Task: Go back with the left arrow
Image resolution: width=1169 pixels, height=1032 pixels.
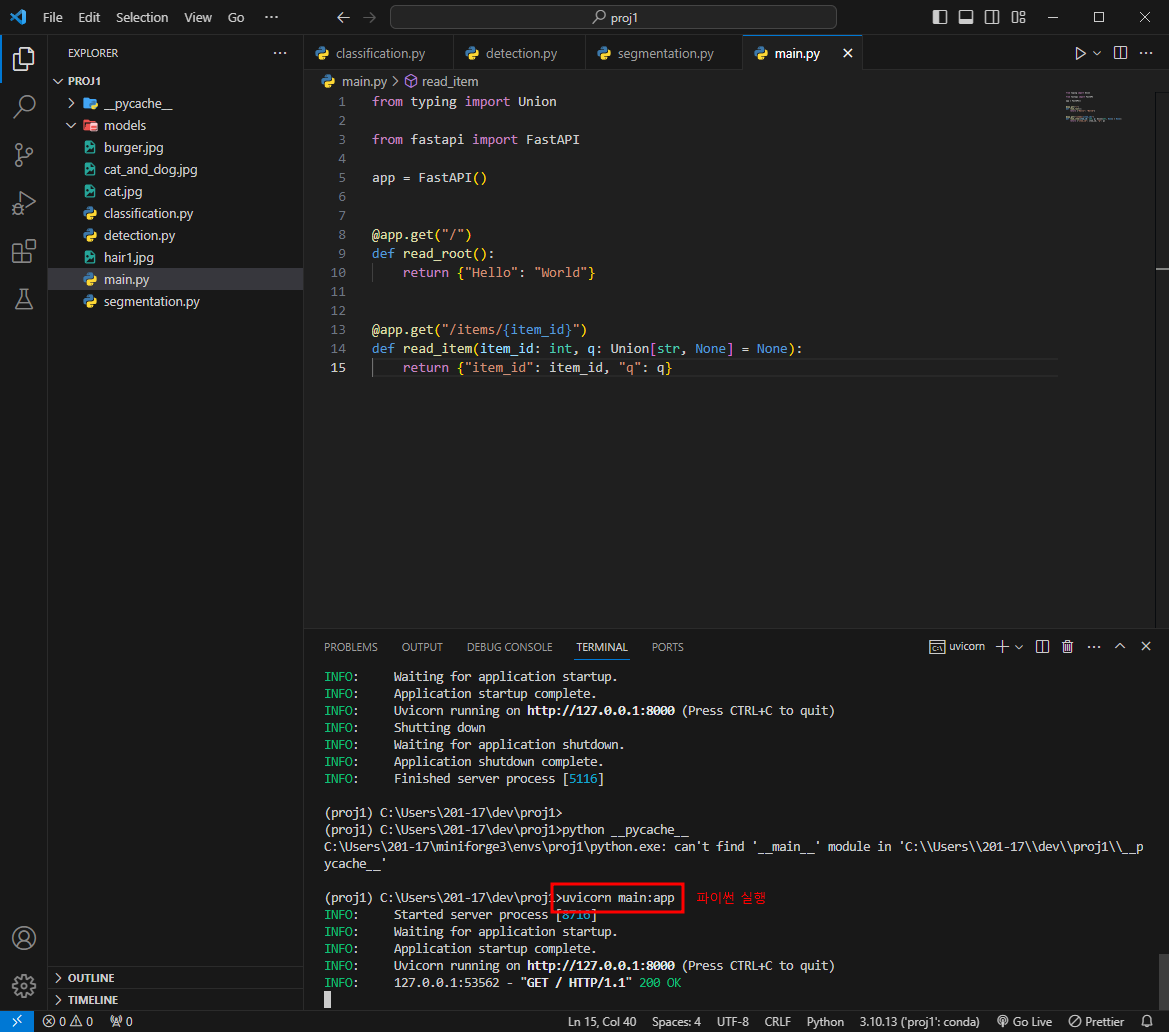Action: pyautogui.click(x=343, y=17)
